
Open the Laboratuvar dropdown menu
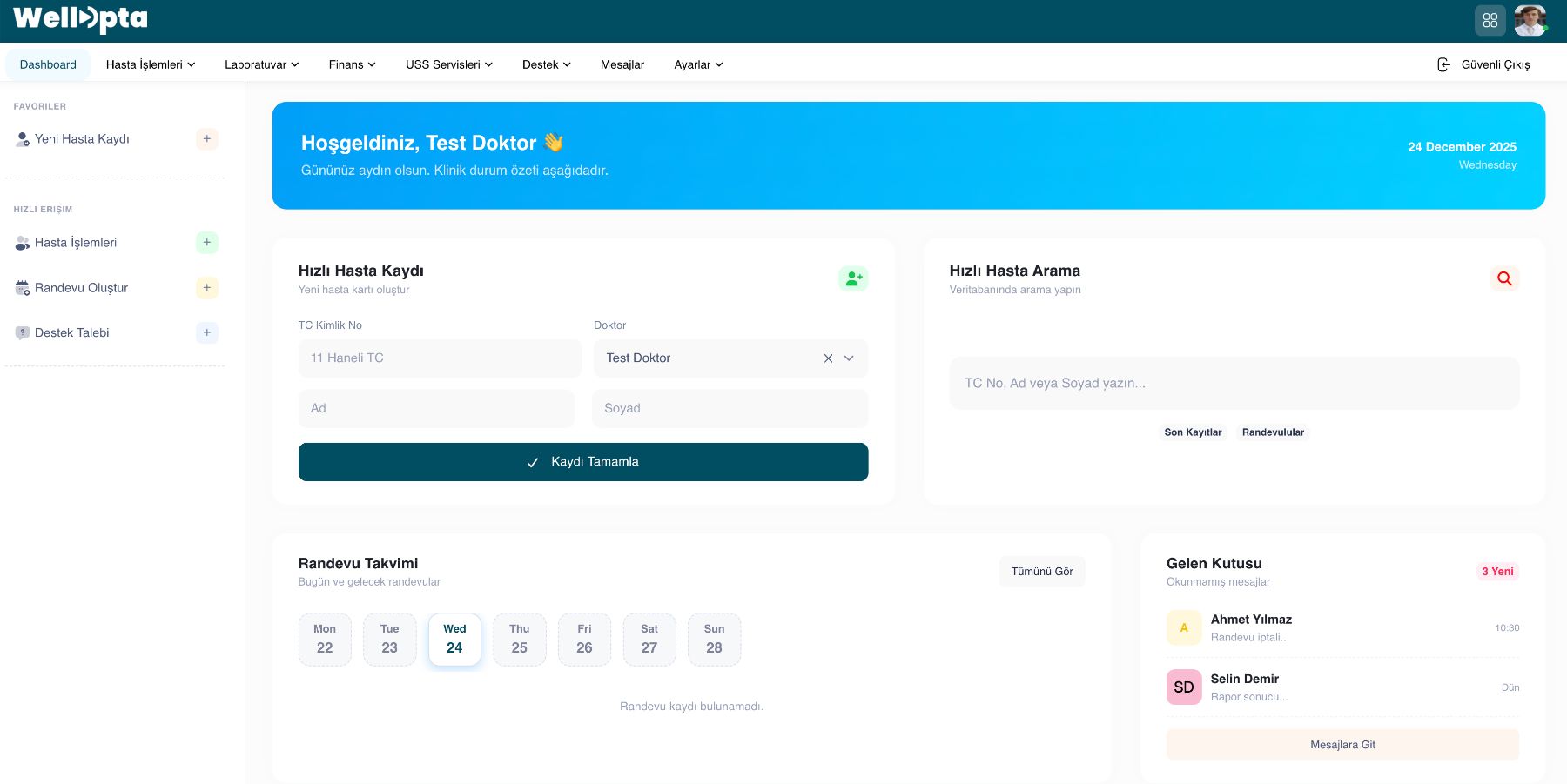pos(261,64)
